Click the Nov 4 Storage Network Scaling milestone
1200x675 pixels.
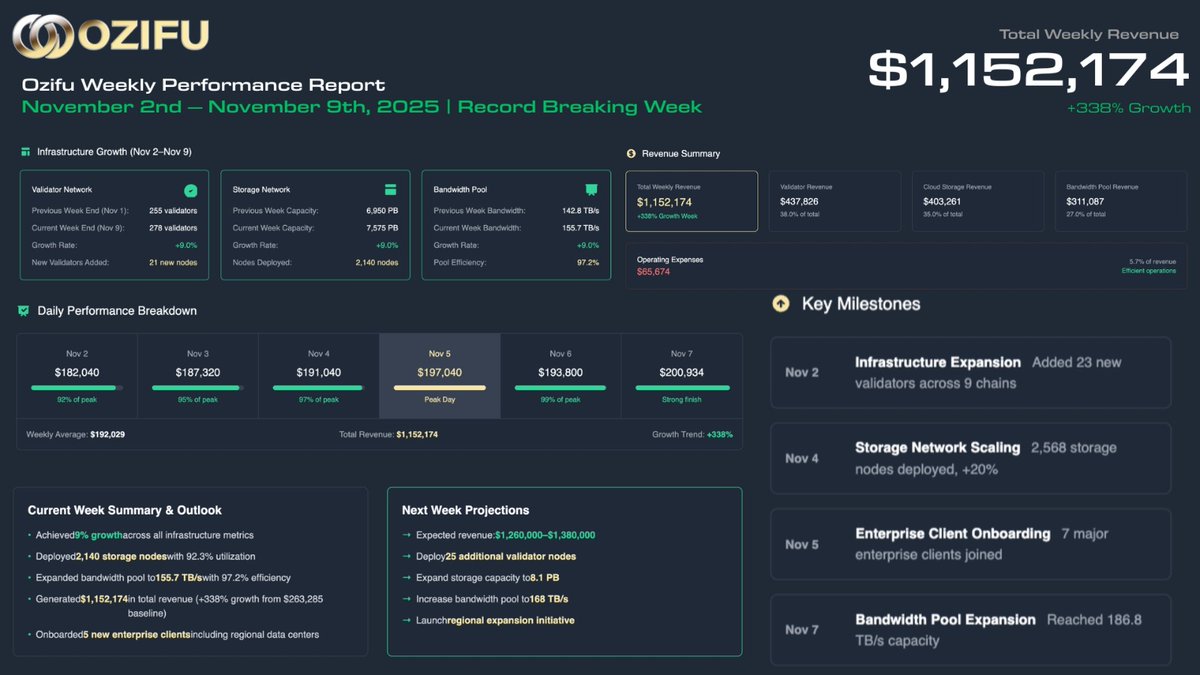pos(972,457)
